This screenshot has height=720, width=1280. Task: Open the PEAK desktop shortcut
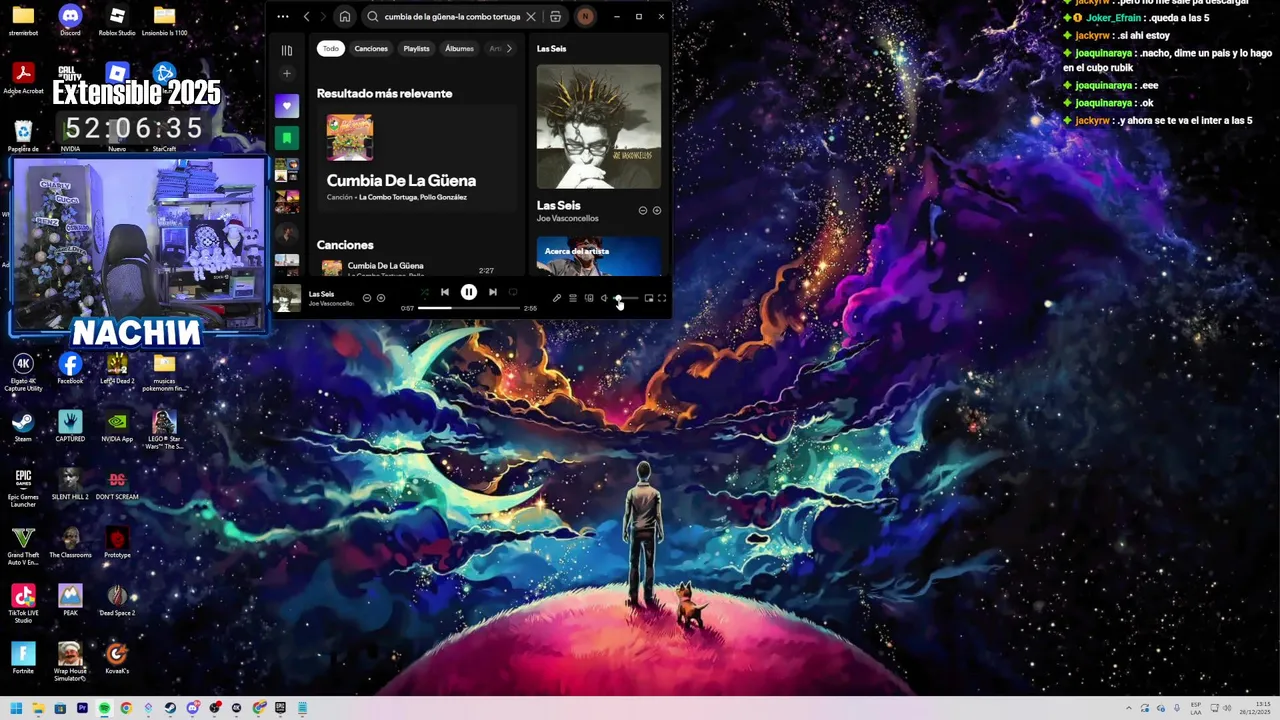click(x=70, y=600)
